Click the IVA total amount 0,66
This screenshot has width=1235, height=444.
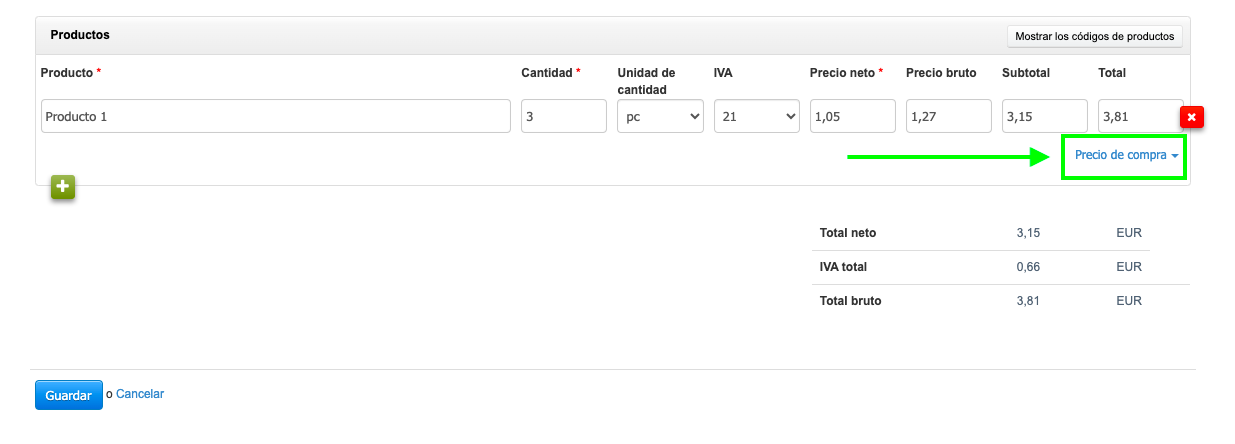pyautogui.click(x=1028, y=267)
